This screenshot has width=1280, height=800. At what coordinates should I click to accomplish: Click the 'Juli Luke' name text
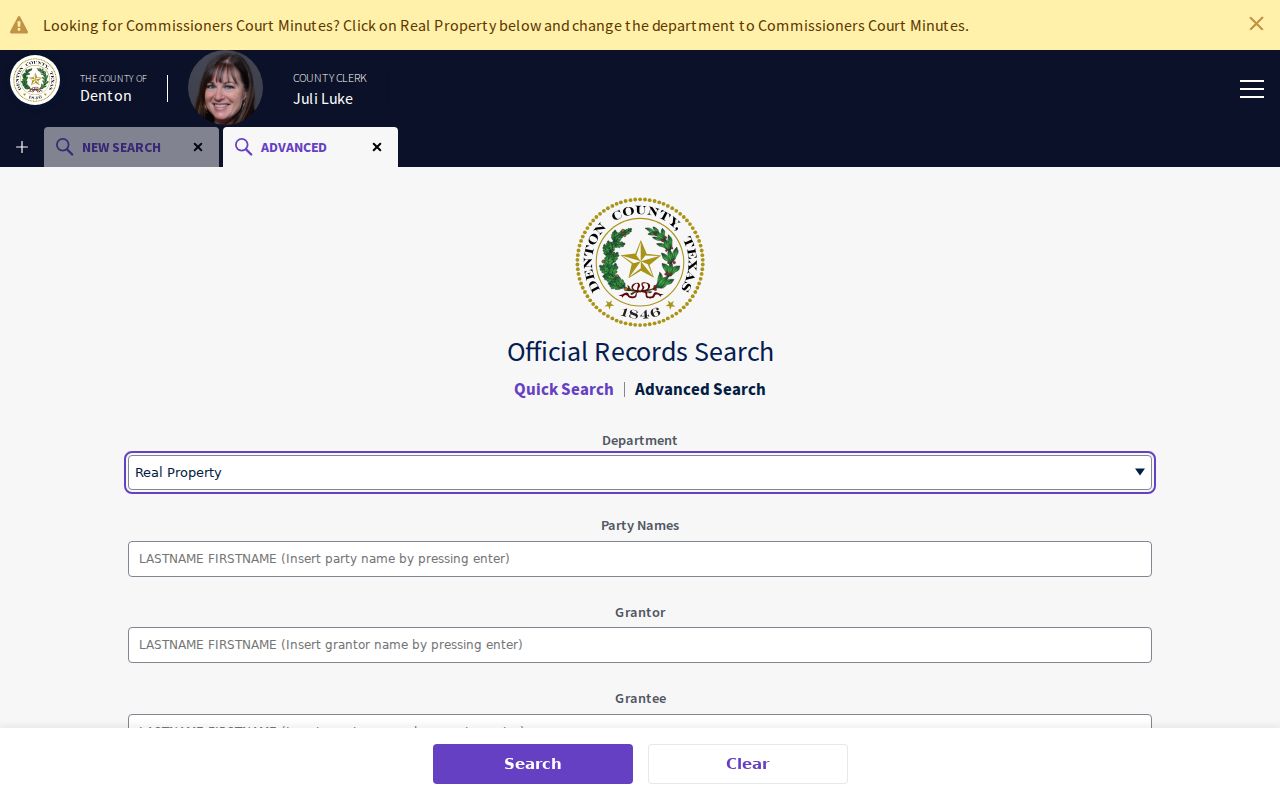tap(323, 98)
